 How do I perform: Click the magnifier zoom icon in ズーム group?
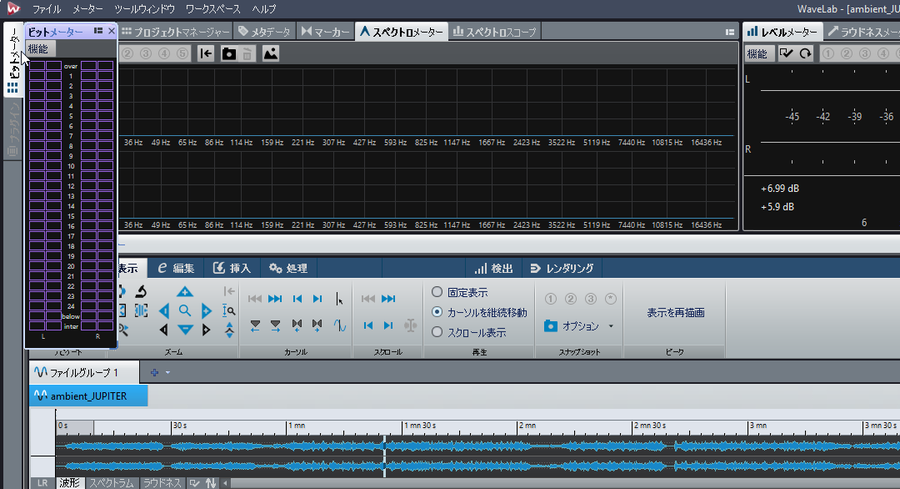tap(185, 311)
